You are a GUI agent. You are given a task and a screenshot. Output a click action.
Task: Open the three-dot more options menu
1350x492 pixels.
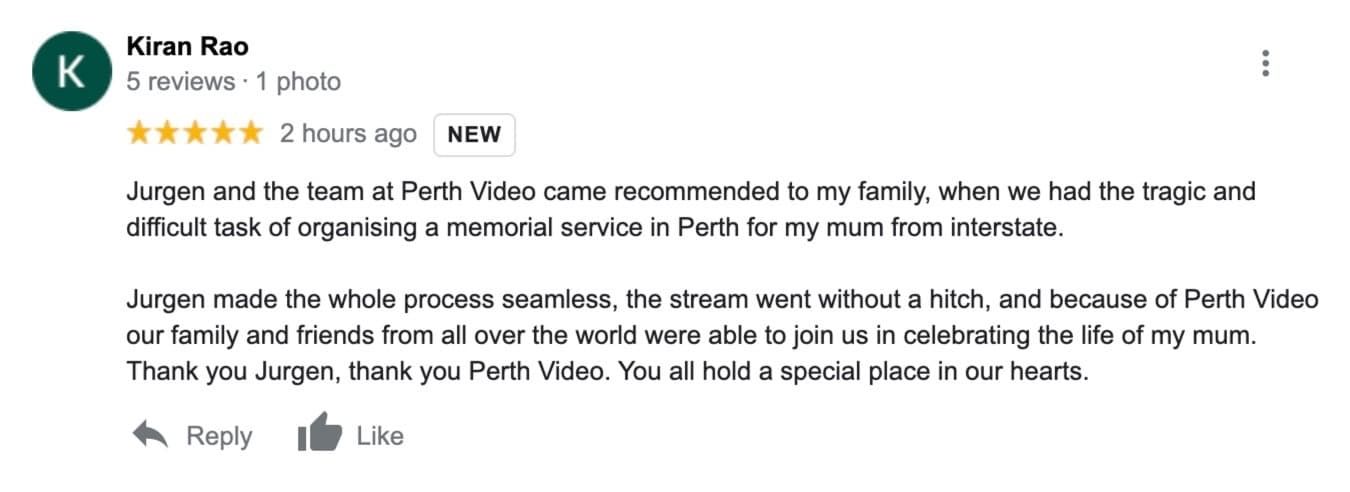[x=1265, y=63]
